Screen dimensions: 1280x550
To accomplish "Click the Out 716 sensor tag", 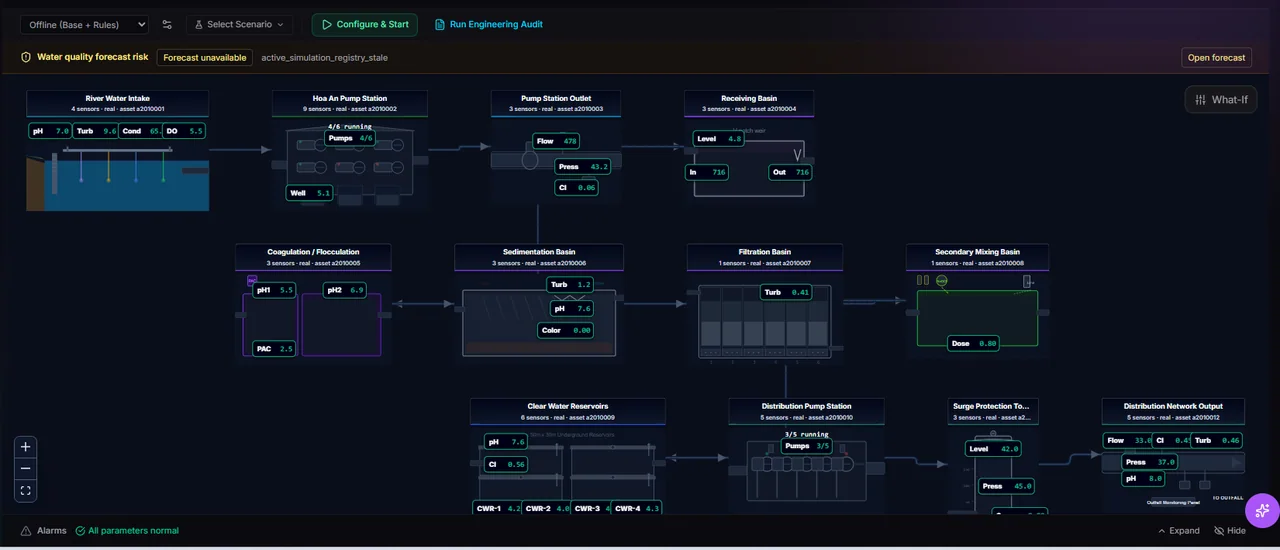I will [x=790, y=172].
